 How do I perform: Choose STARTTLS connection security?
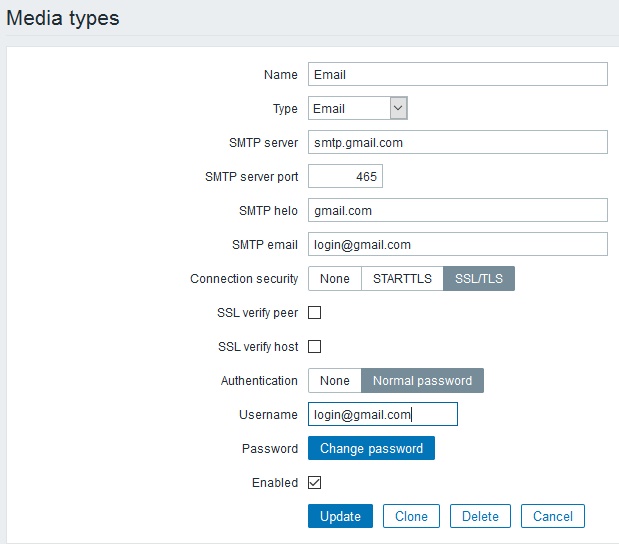click(x=402, y=278)
